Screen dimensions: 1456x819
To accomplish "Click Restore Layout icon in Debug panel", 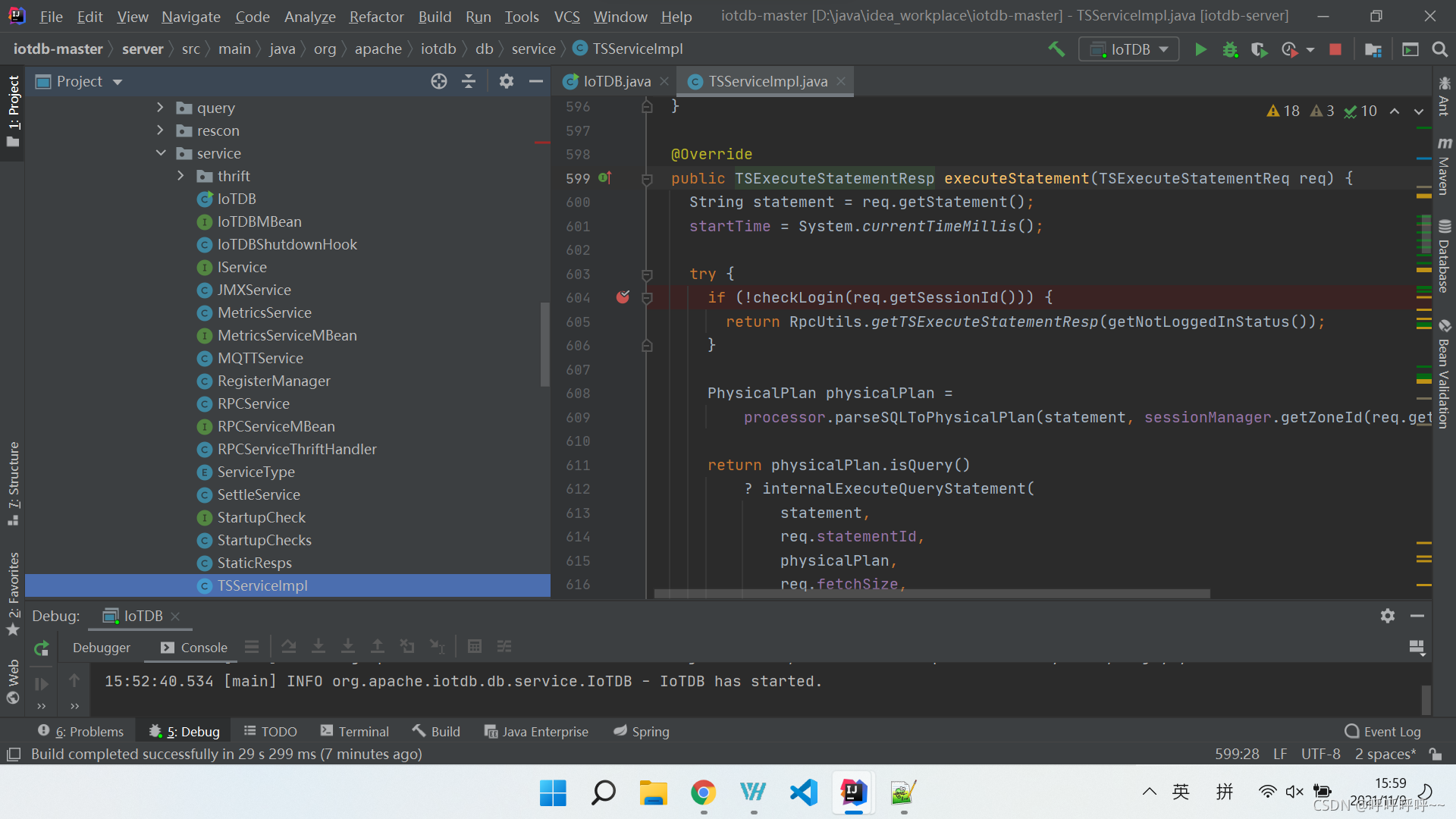I will pos(1417,647).
